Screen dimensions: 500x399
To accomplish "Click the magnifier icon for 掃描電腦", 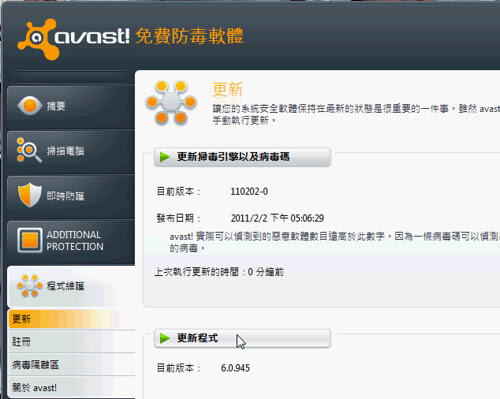I will tap(29, 150).
